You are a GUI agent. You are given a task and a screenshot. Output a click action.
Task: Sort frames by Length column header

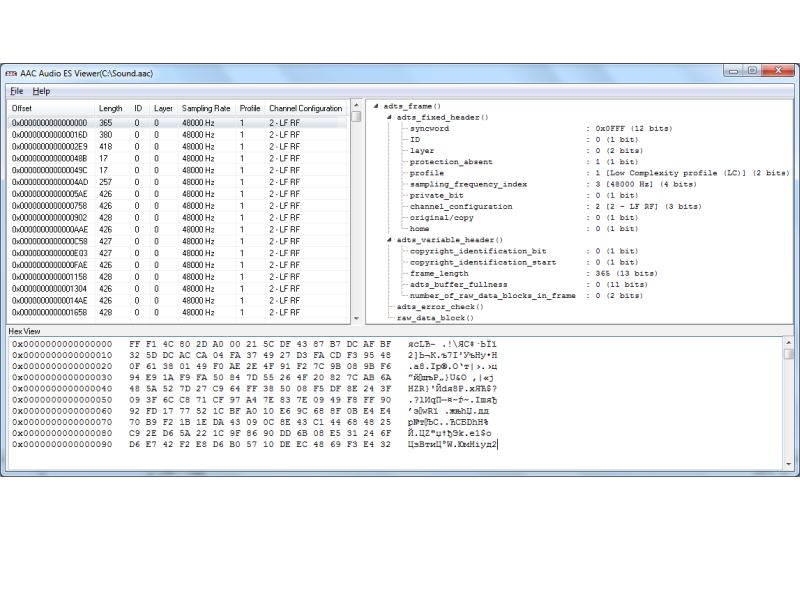click(112, 108)
